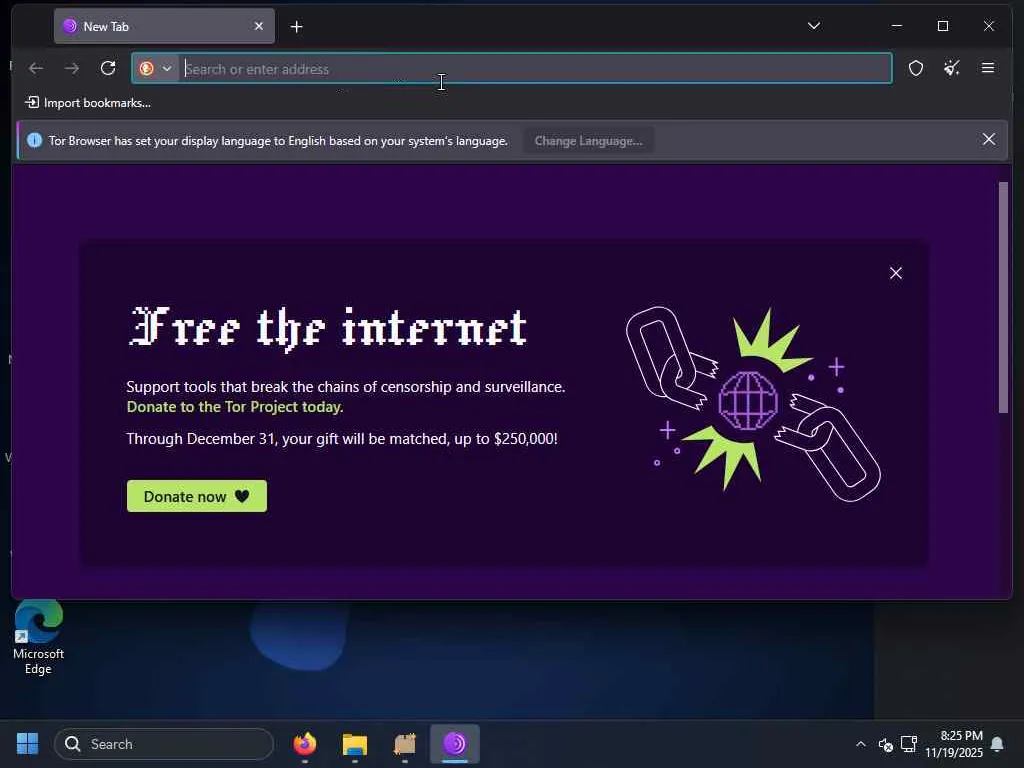
Task: Expand the list all tabs chevron
Action: click(814, 26)
